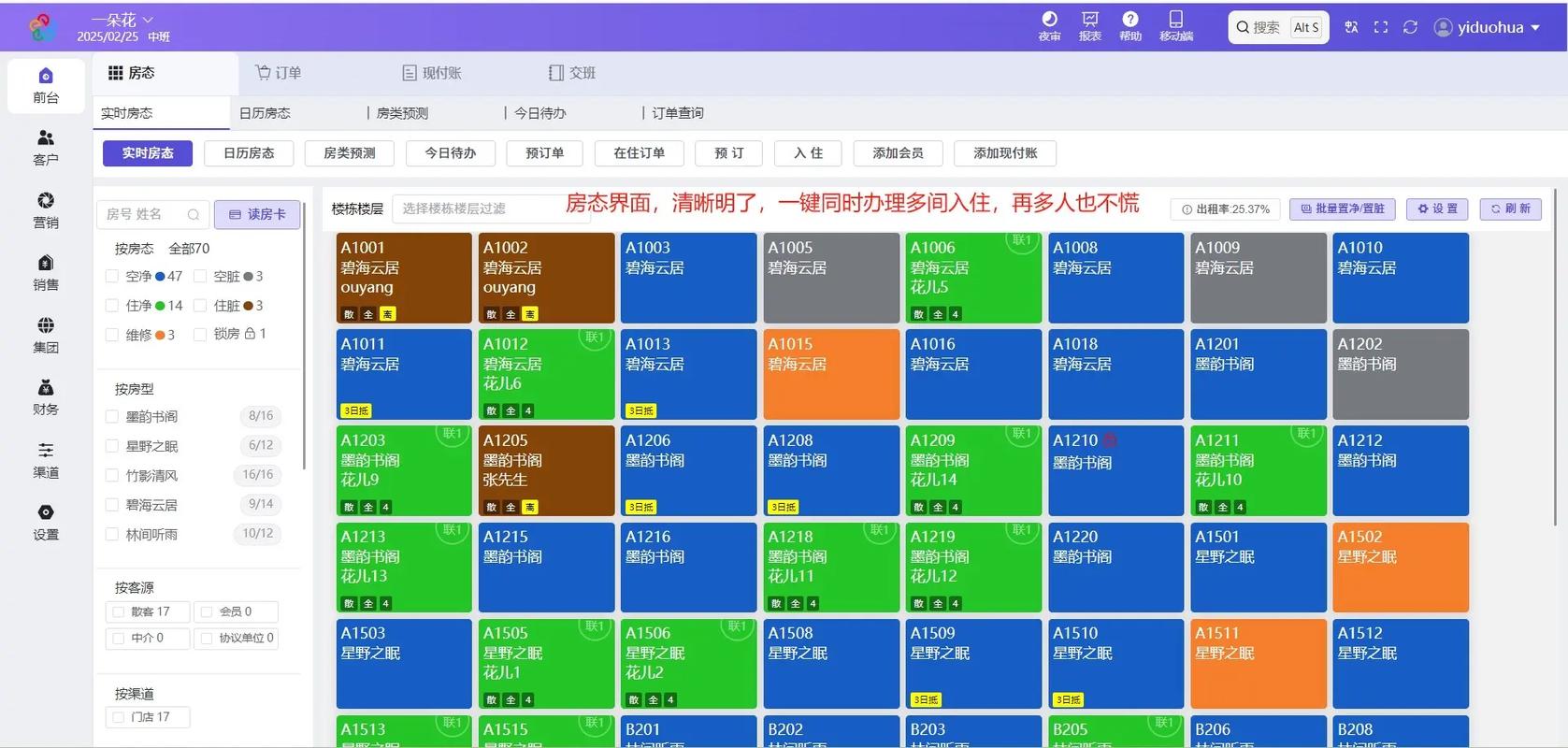This screenshot has height=748, width=1568.
Task: Open 集团 group in sidebar
Action: pos(46,335)
